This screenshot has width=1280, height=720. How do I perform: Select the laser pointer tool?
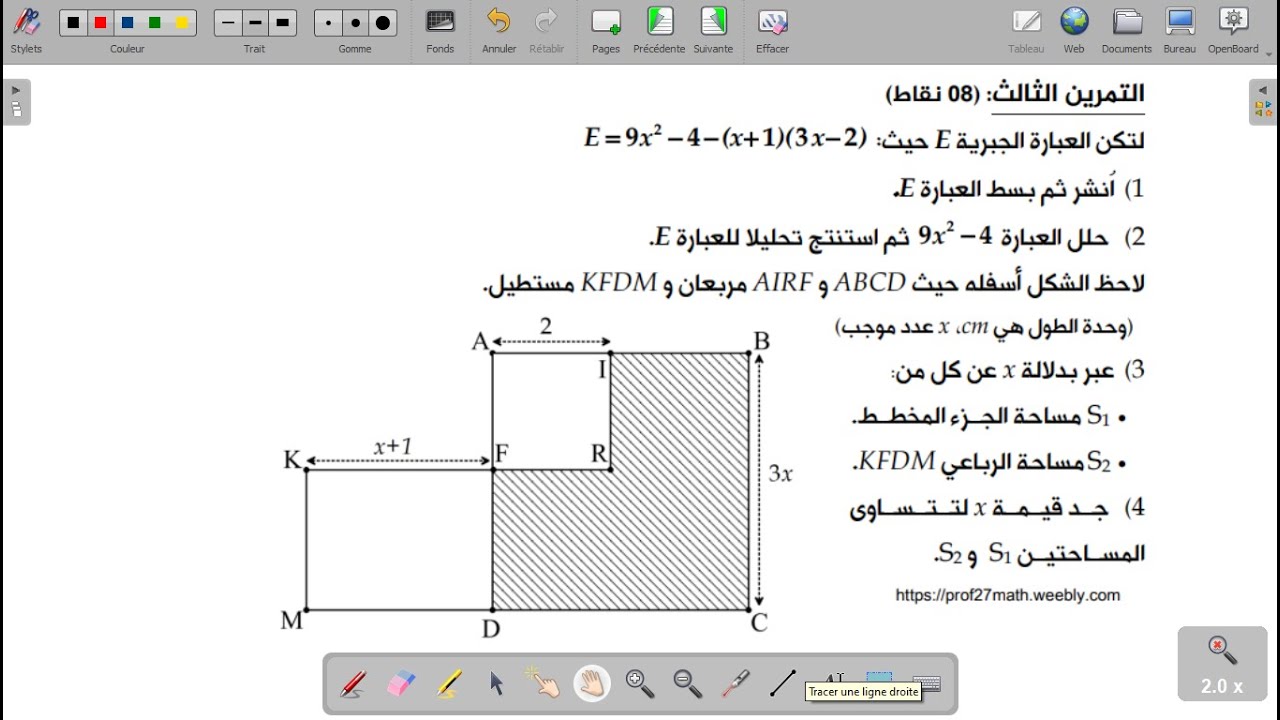click(736, 683)
